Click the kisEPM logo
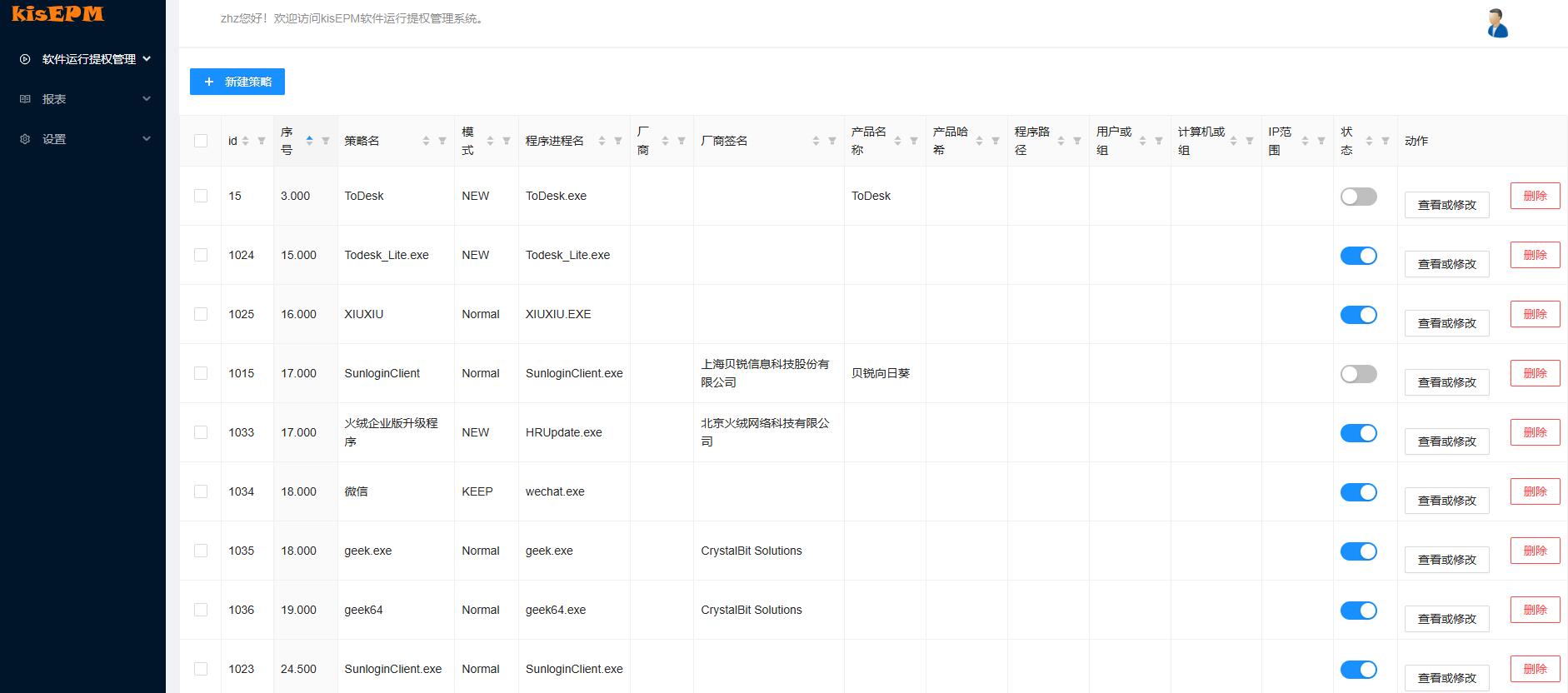The height and width of the screenshot is (693, 1568). tap(57, 13)
